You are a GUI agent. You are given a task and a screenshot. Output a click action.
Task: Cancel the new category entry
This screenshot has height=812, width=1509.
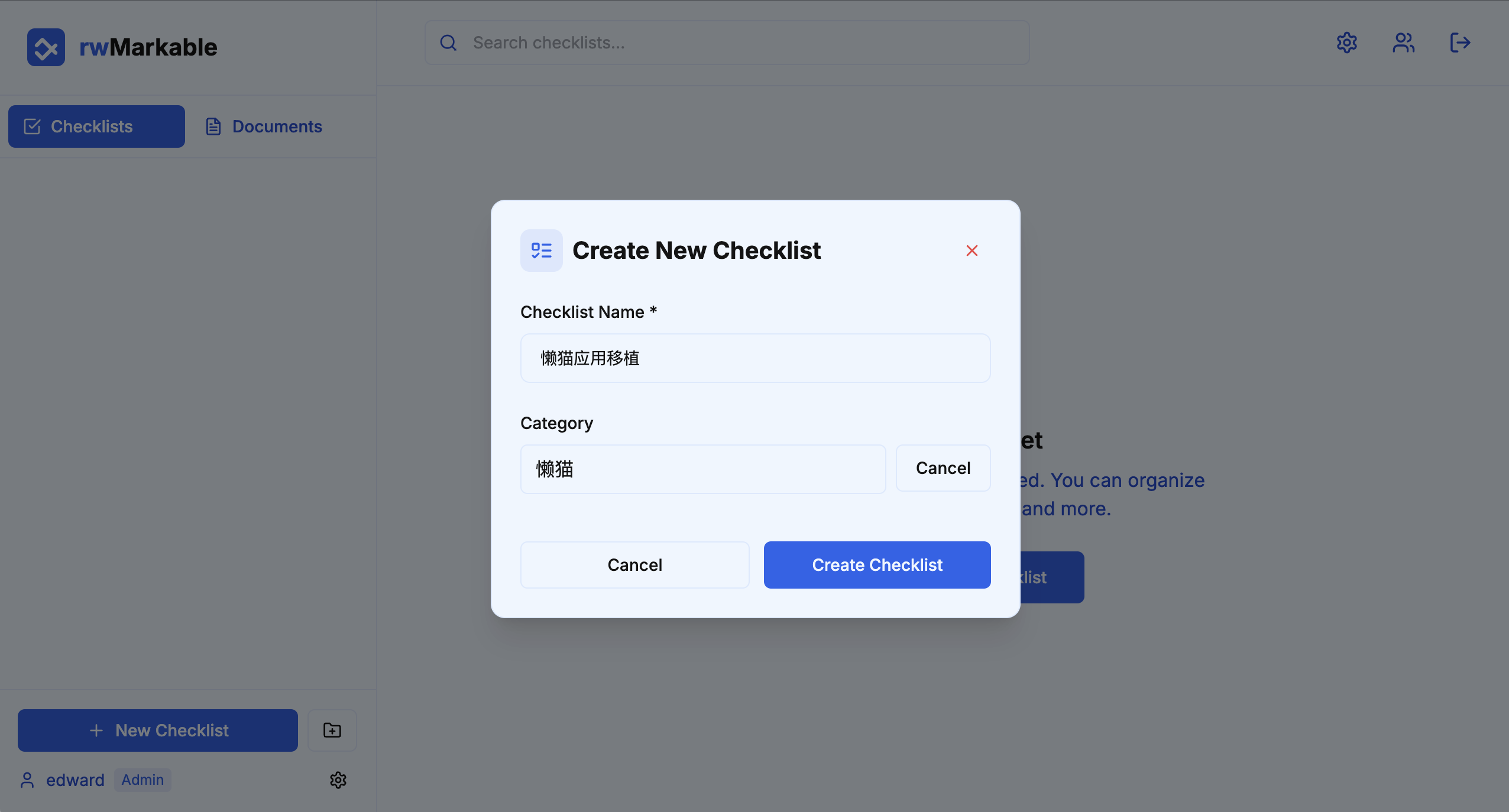click(x=943, y=468)
